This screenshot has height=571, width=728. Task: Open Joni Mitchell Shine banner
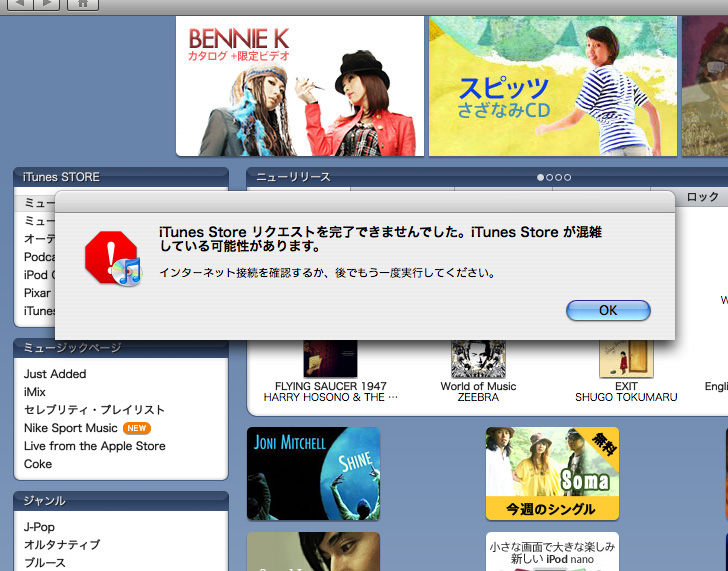pos(313,474)
